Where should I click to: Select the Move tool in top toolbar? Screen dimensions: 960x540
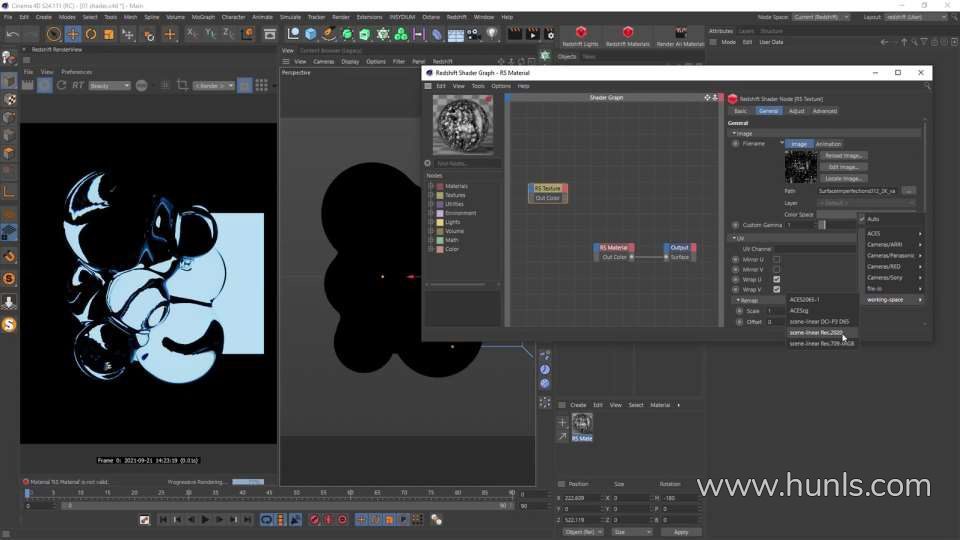[72, 34]
